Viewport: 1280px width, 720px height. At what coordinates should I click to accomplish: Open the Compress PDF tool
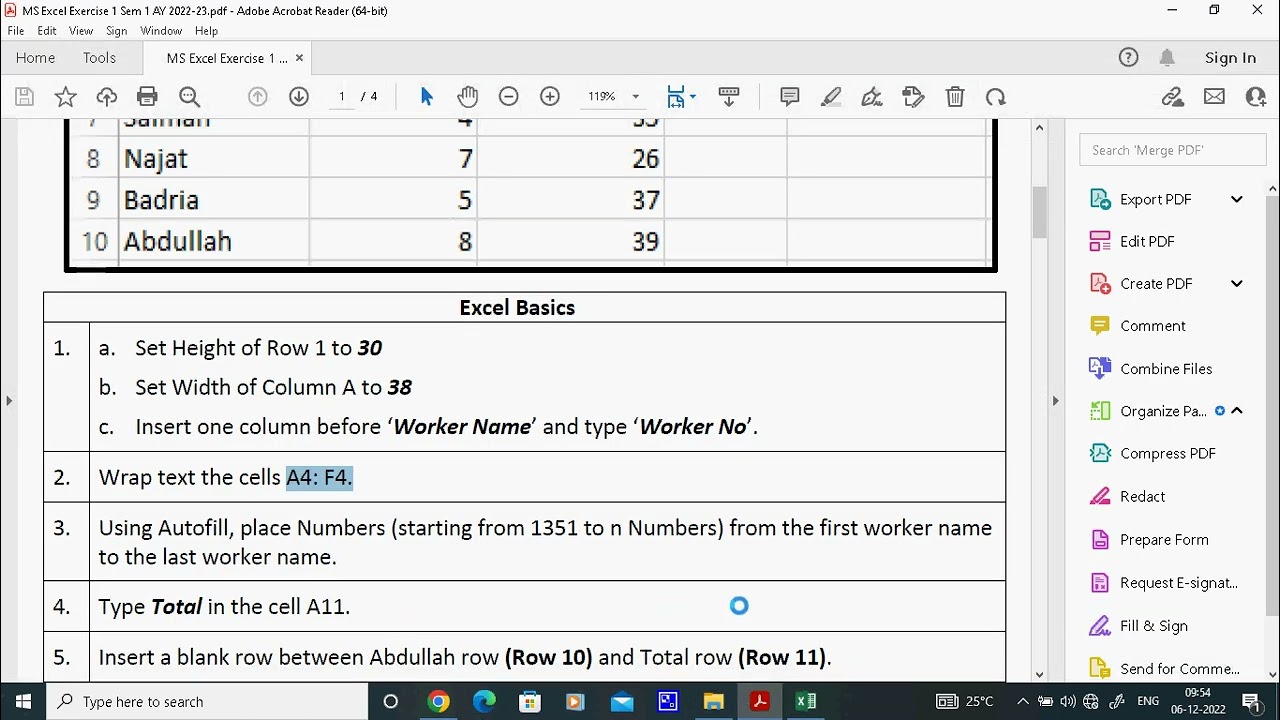click(1168, 453)
